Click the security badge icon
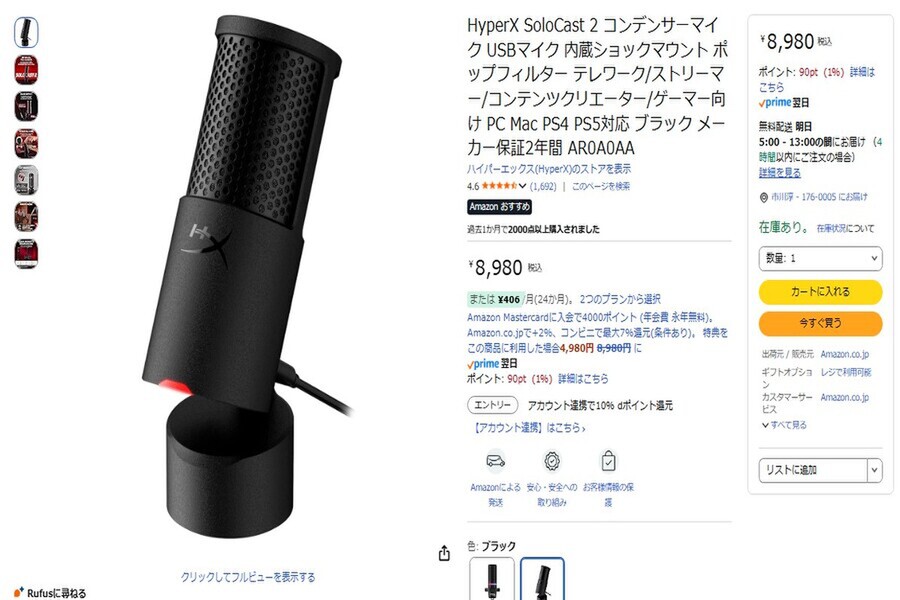The height and width of the screenshot is (600, 900). point(552,460)
